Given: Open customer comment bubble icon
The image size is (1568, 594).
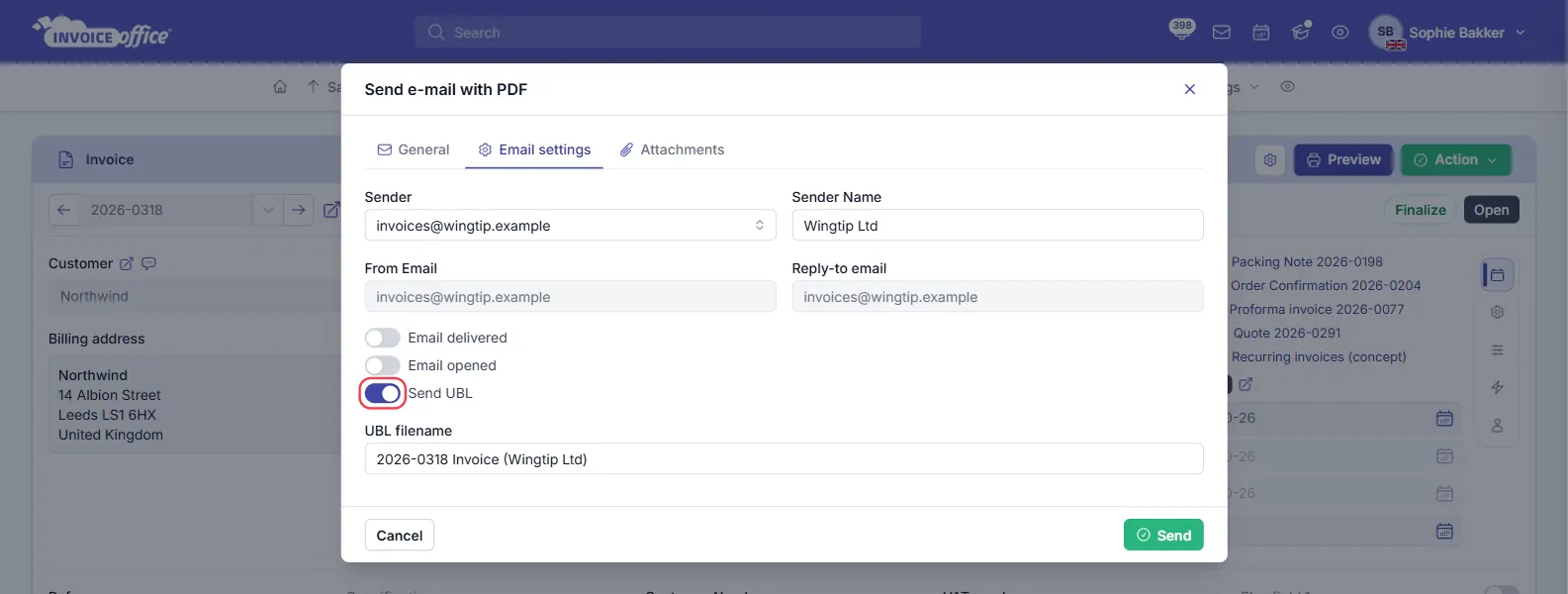Looking at the screenshot, I should tap(149, 263).
